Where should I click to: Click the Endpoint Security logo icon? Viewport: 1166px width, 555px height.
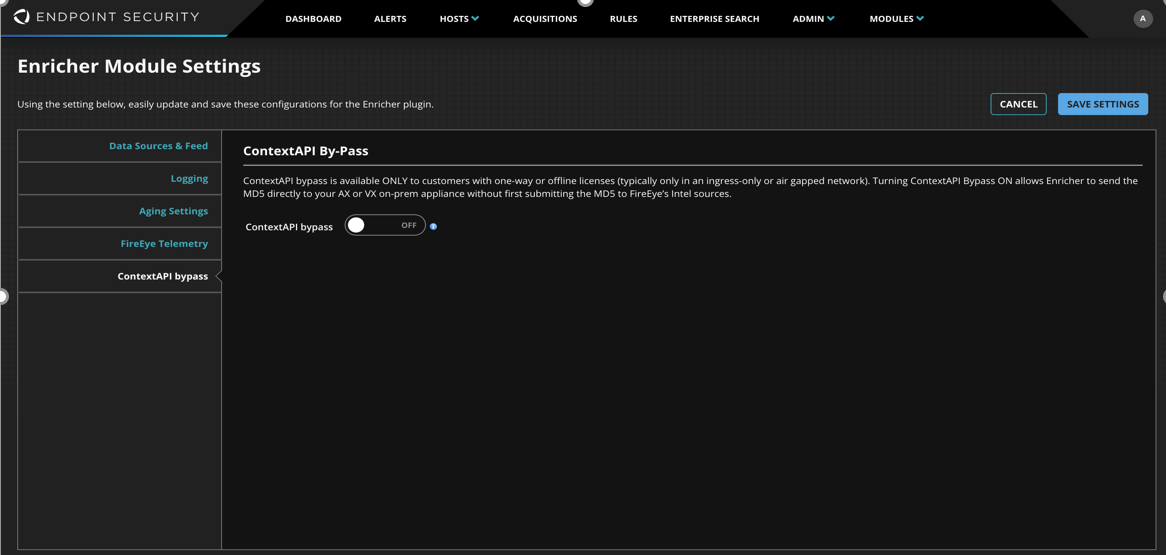coord(22,16)
